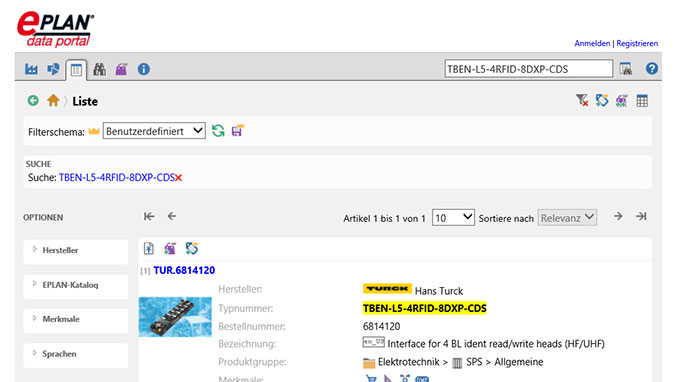Click the Registrieren link
This screenshot has width=680, height=382.
tap(637, 43)
